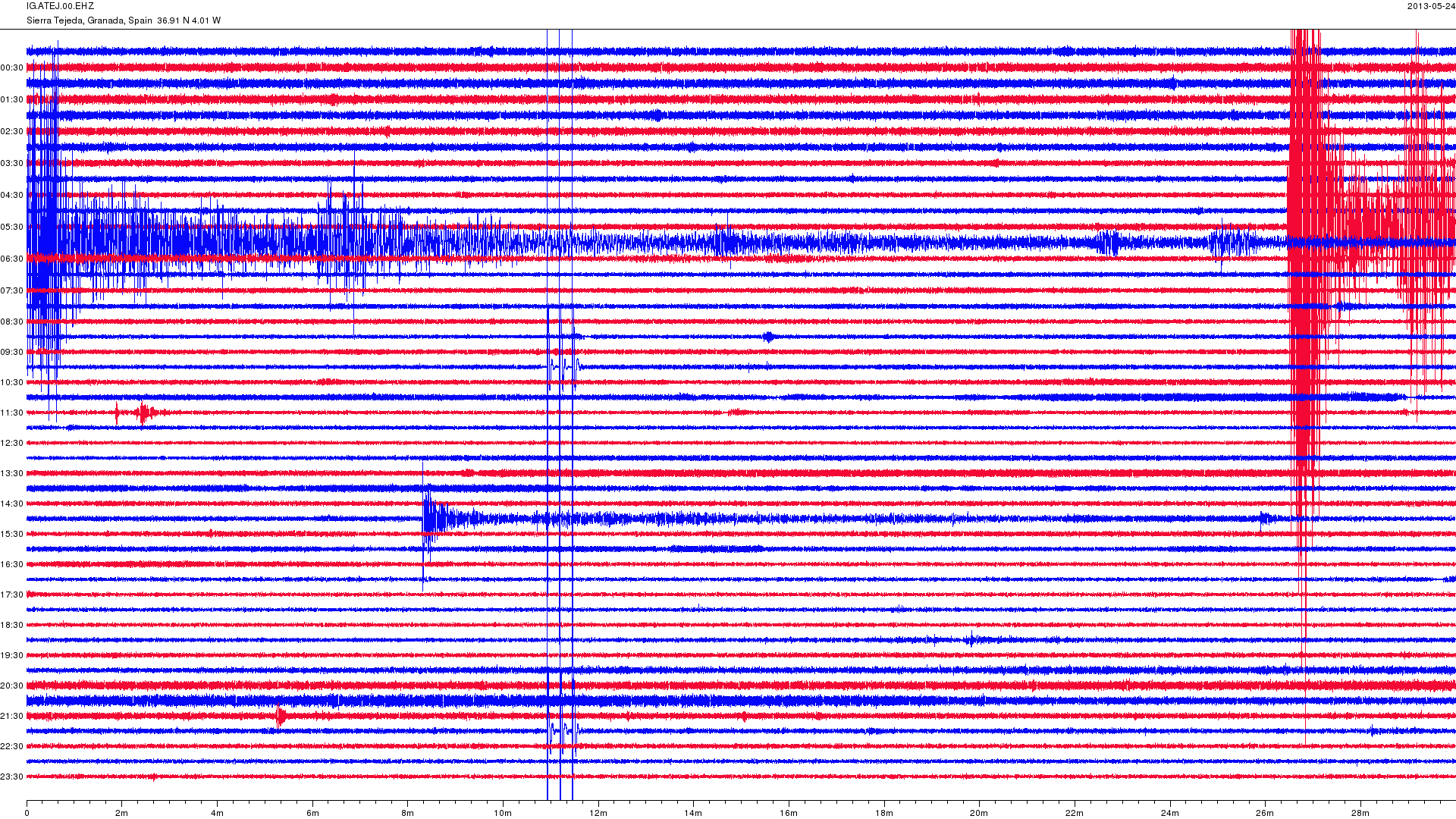Image resolution: width=1456 pixels, height=819 pixels.
Task: Select the 07:30 time label
Action: (x=12, y=291)
